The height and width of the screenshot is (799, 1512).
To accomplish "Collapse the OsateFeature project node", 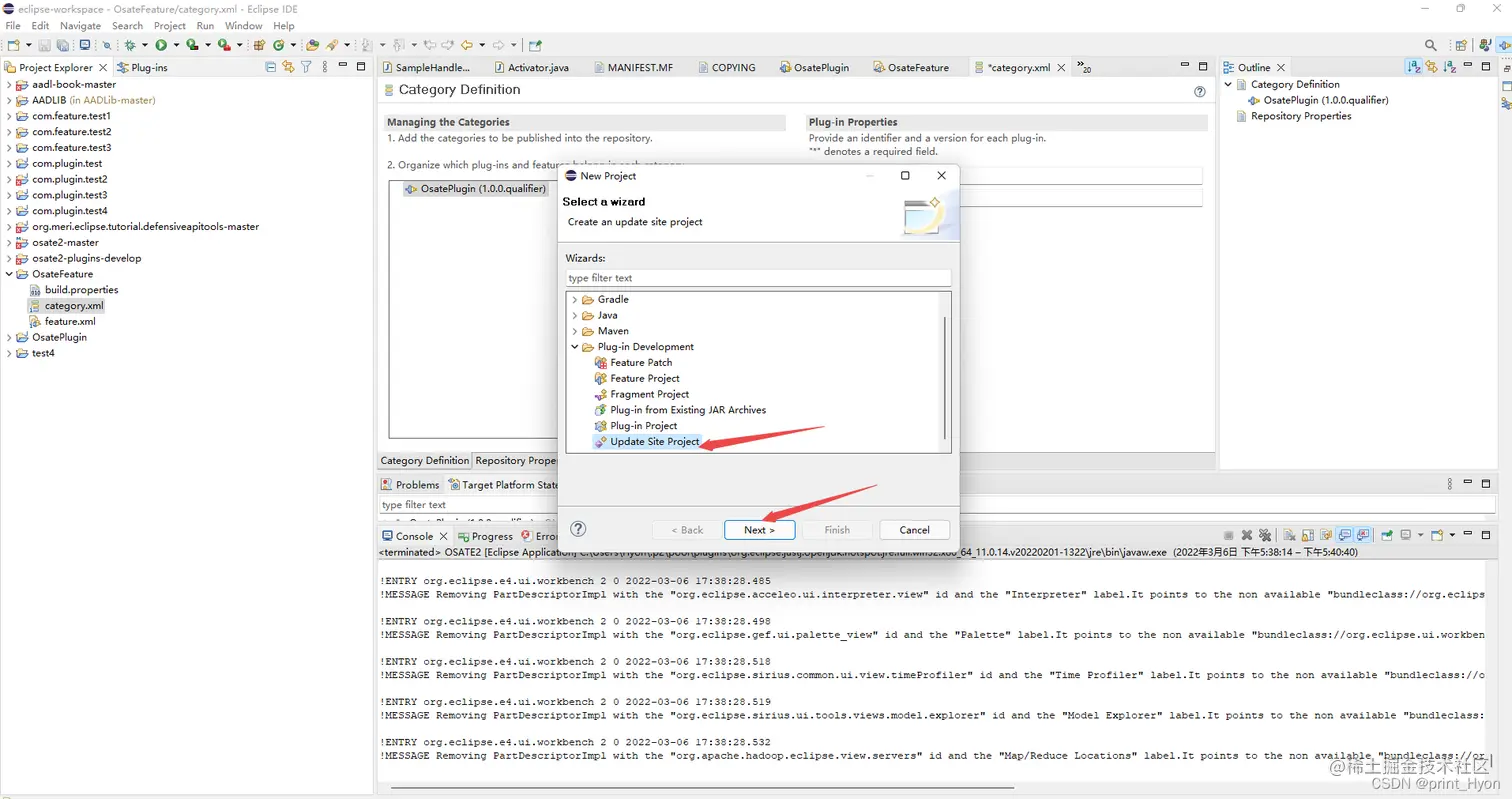I will pos(9,274).
